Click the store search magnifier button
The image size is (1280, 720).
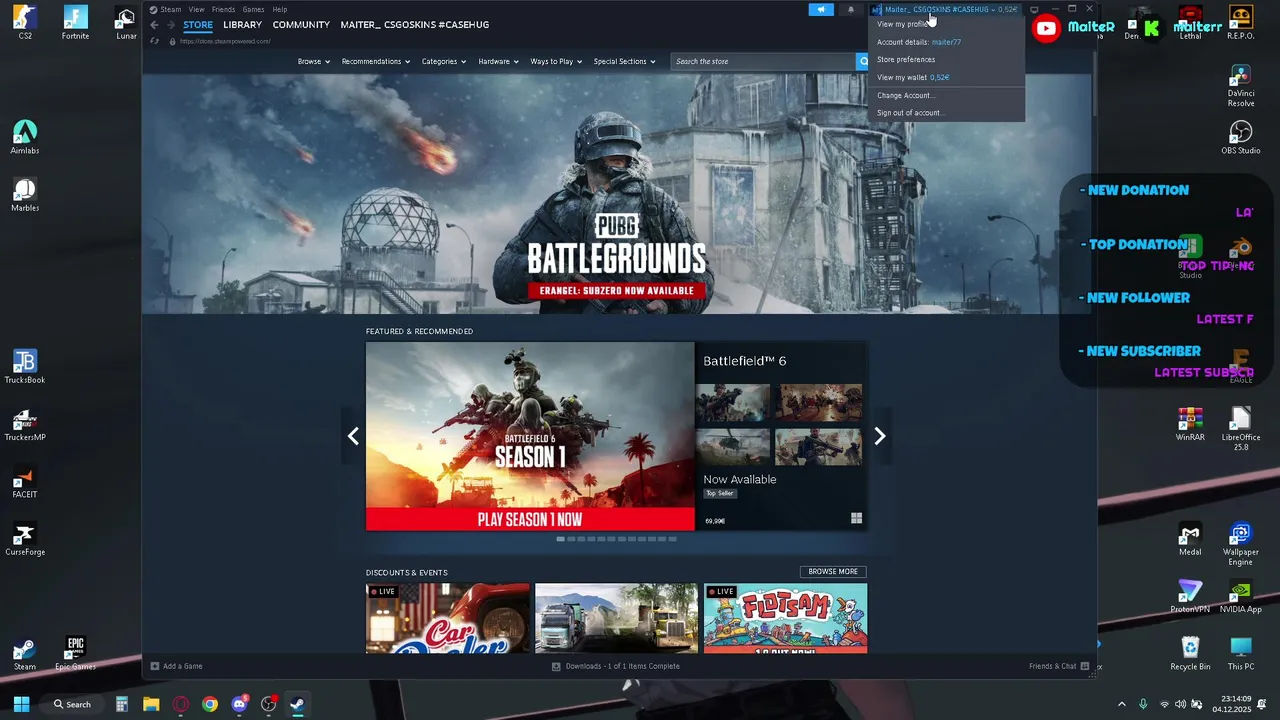click(864, 61)
